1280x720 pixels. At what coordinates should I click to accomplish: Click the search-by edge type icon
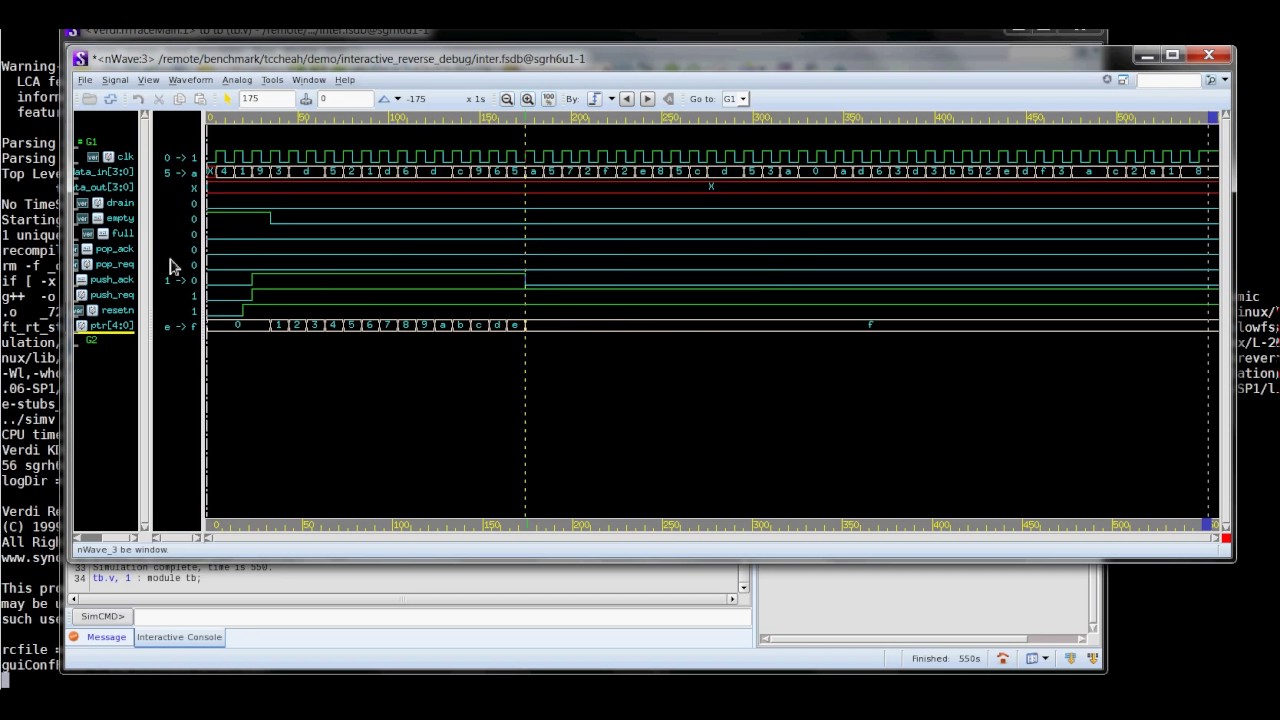coord(594,99)
